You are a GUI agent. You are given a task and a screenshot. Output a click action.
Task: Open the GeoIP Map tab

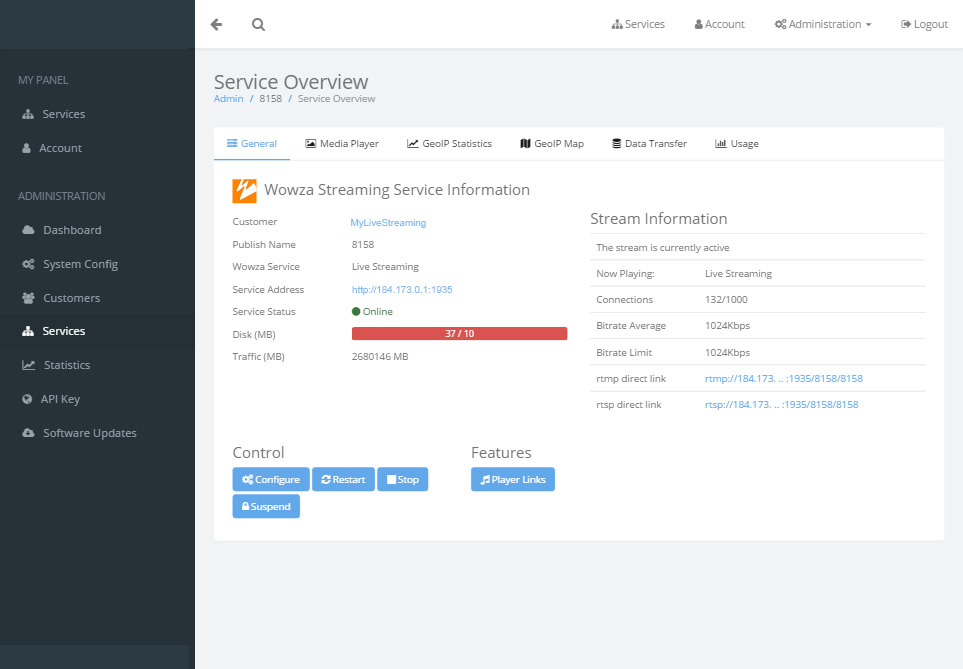click(x=551, y=143)
